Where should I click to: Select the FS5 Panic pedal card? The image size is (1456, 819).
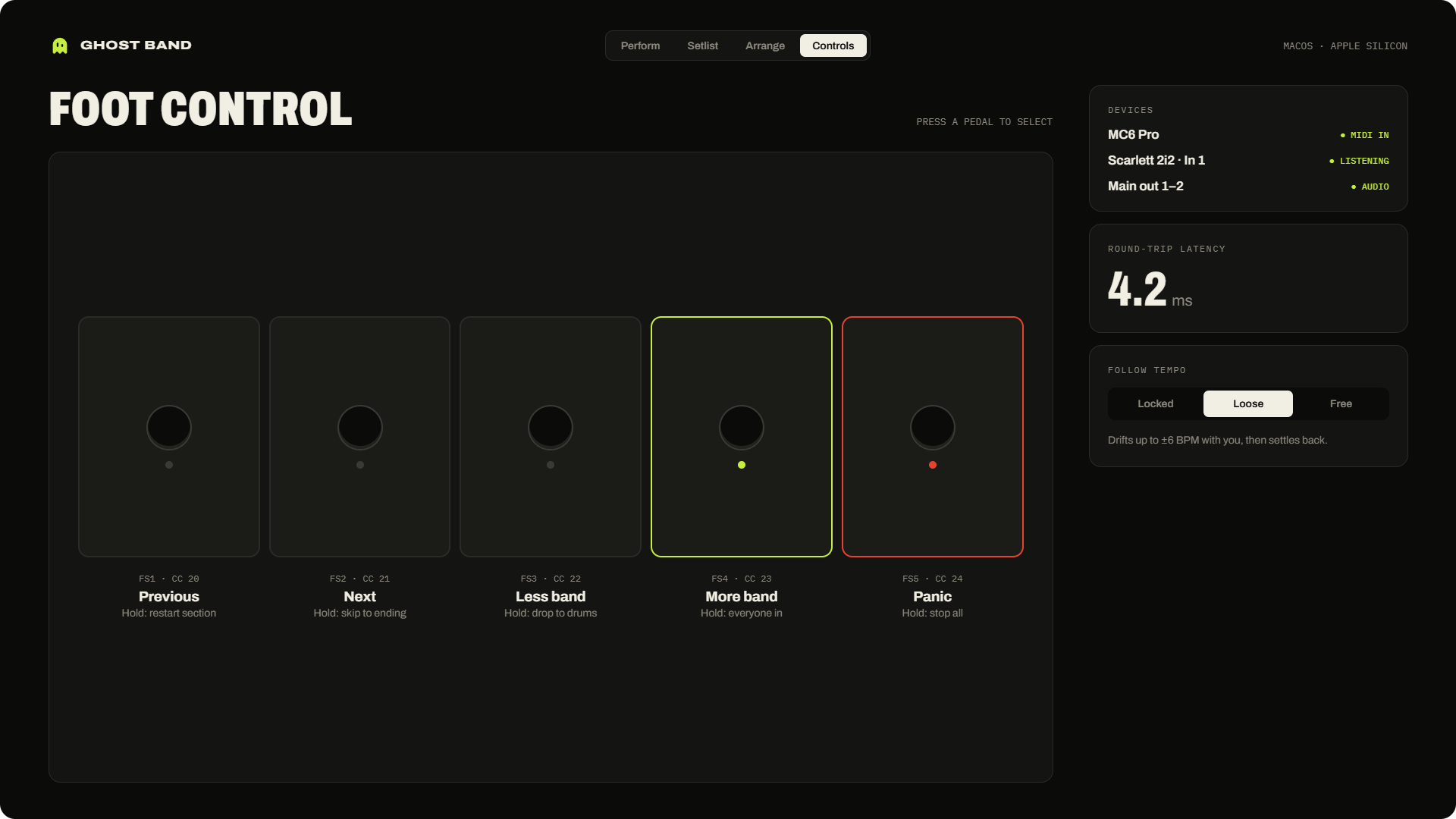[x=933, y=437]
